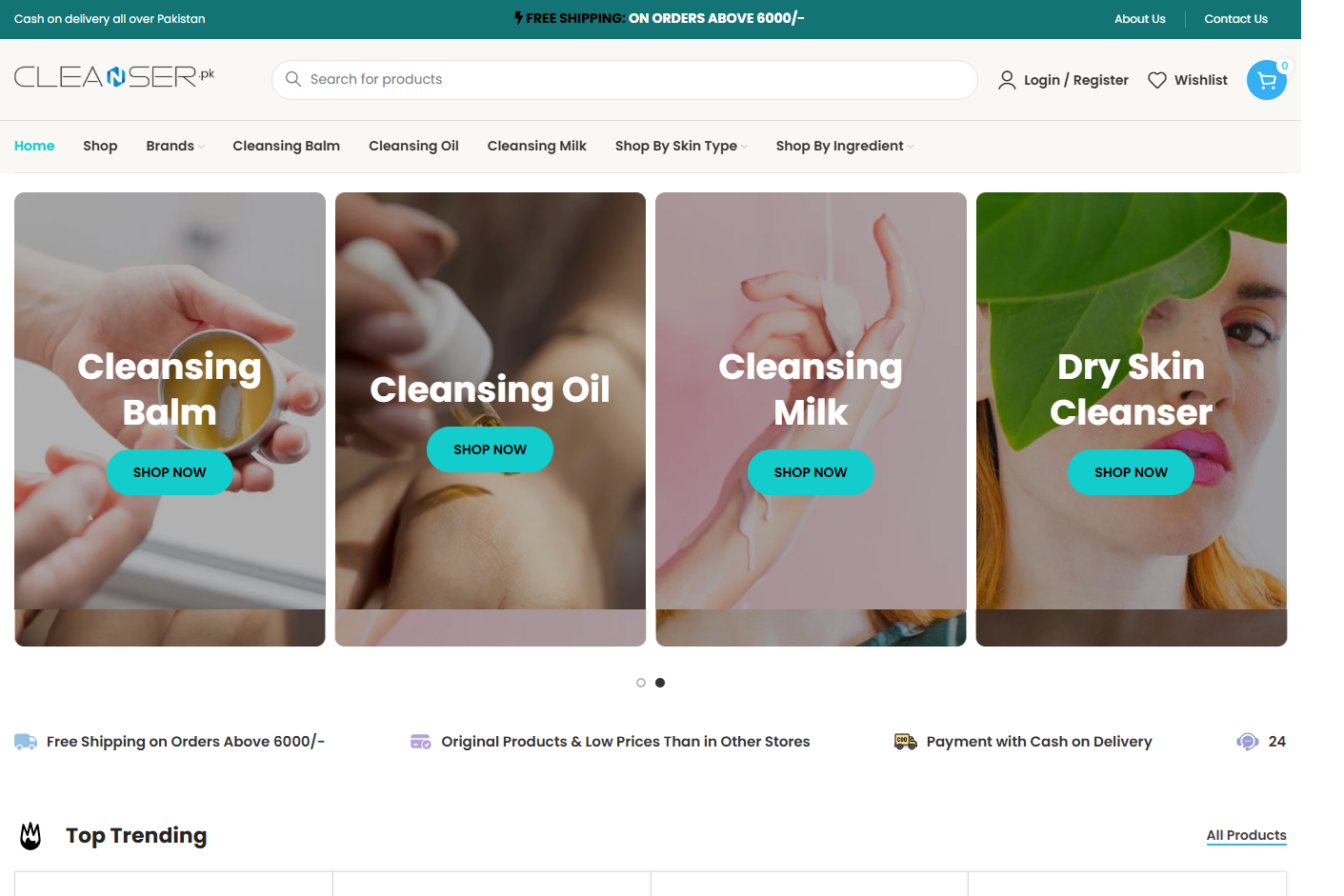Expand the Brands dropdown menu
Image resolution: width=1344 pixels, height=896 pixels.
tap(175, 146)
